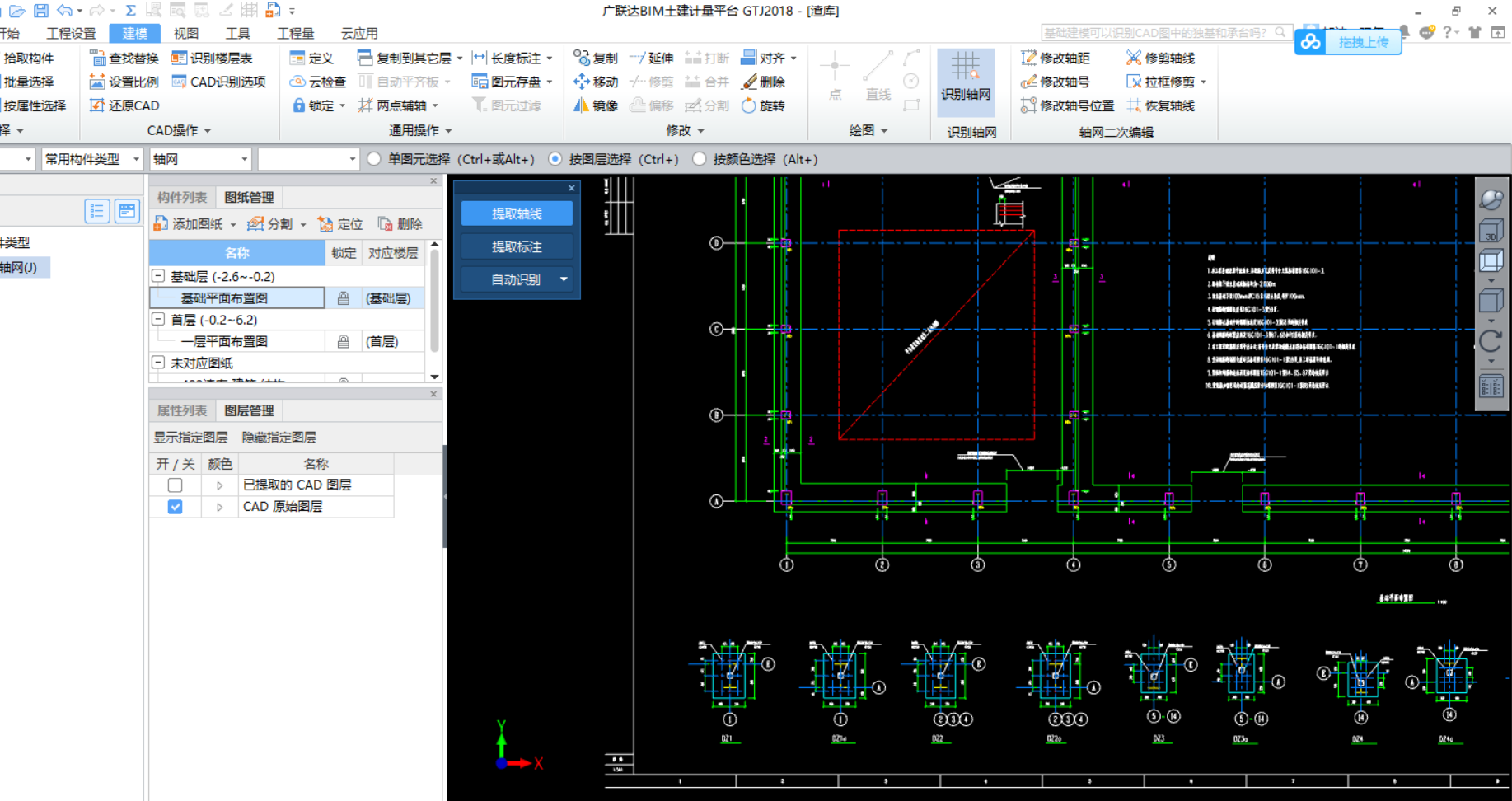
Task: Open the 锁定 dropdown arrow
Action: tap(342, 105)
